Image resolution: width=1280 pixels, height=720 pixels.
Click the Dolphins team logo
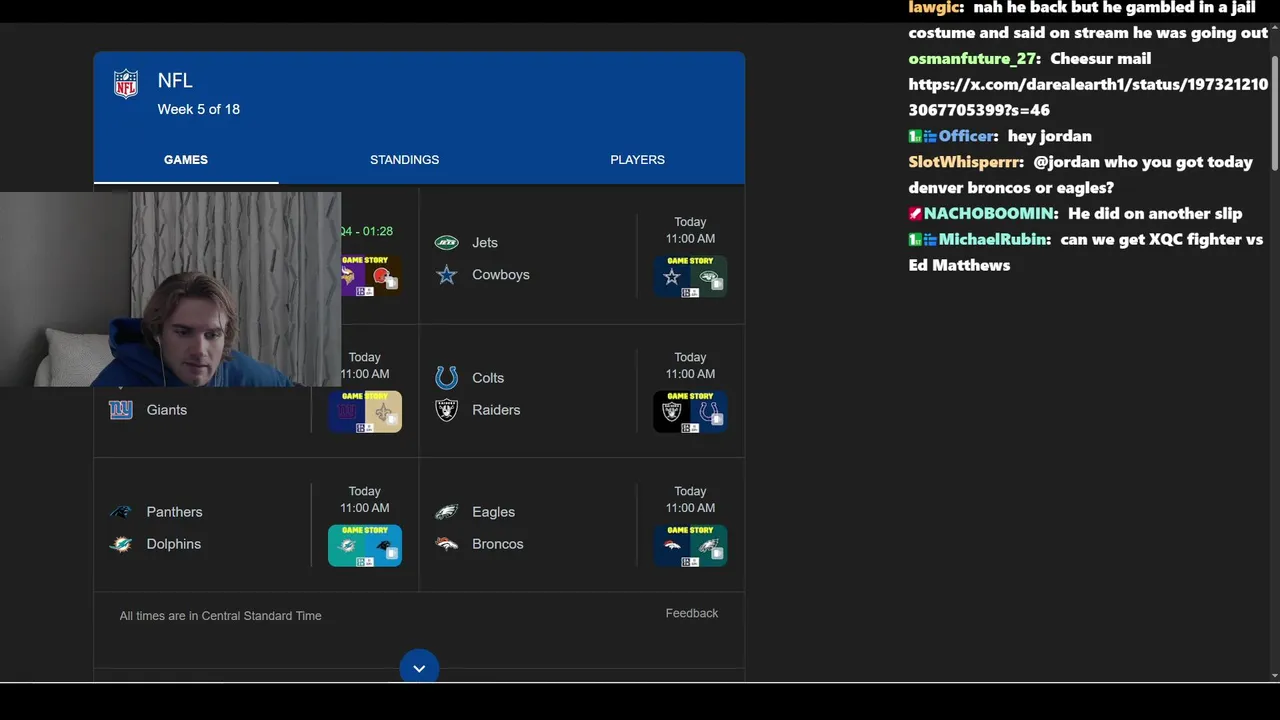click(121, 543)
